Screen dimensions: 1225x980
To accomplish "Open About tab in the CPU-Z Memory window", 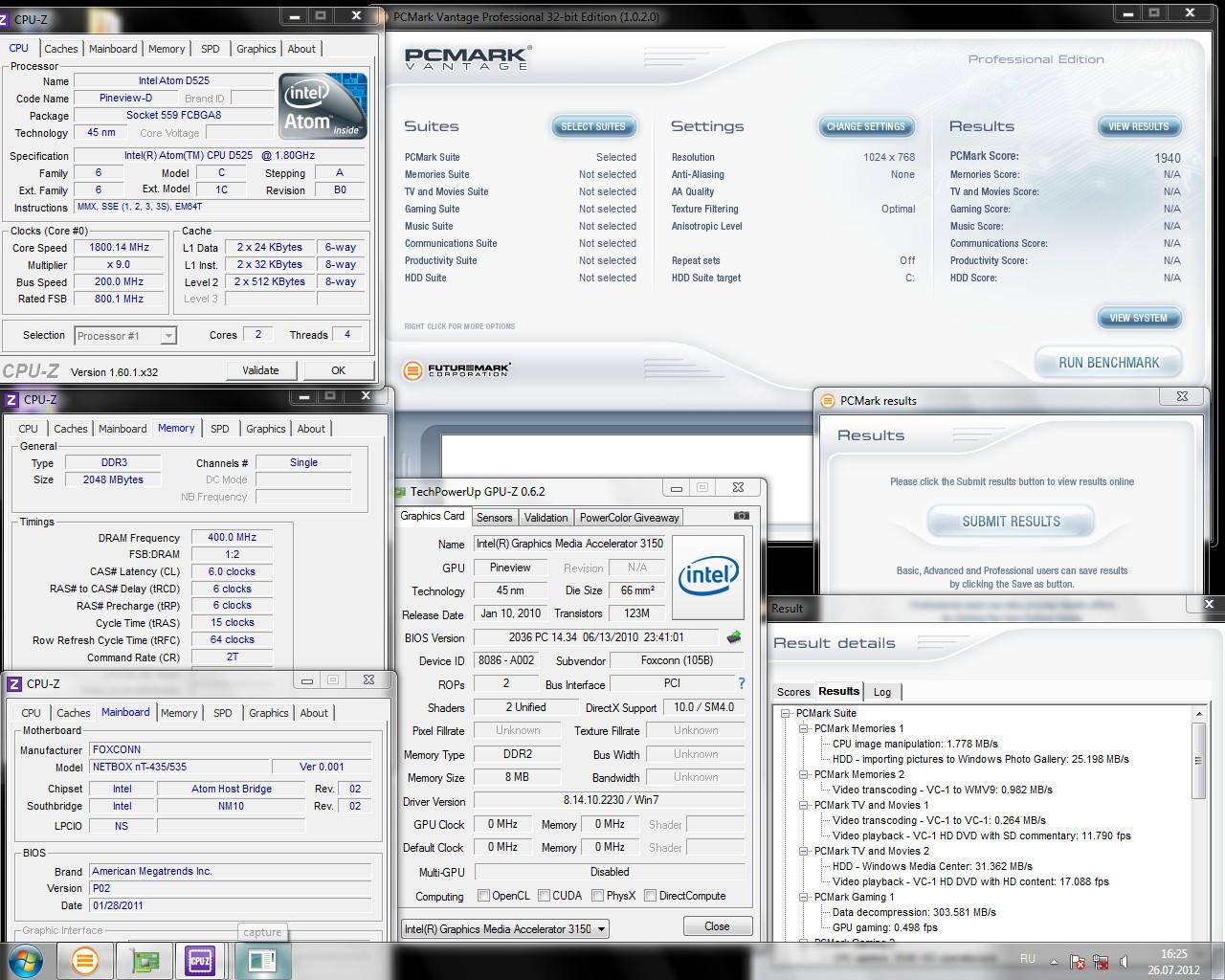I will [x=311, y=429].
